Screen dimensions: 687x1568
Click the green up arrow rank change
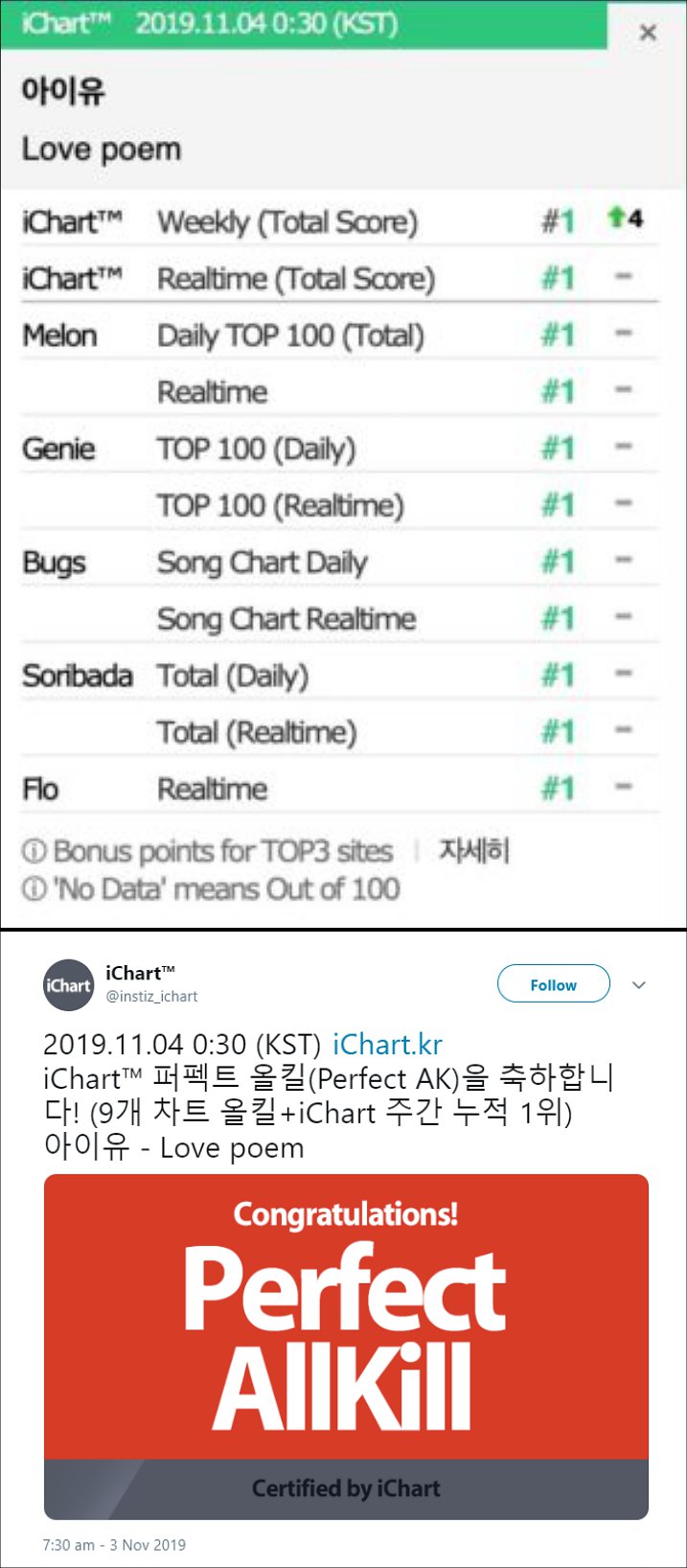click(x=617, y=219)
